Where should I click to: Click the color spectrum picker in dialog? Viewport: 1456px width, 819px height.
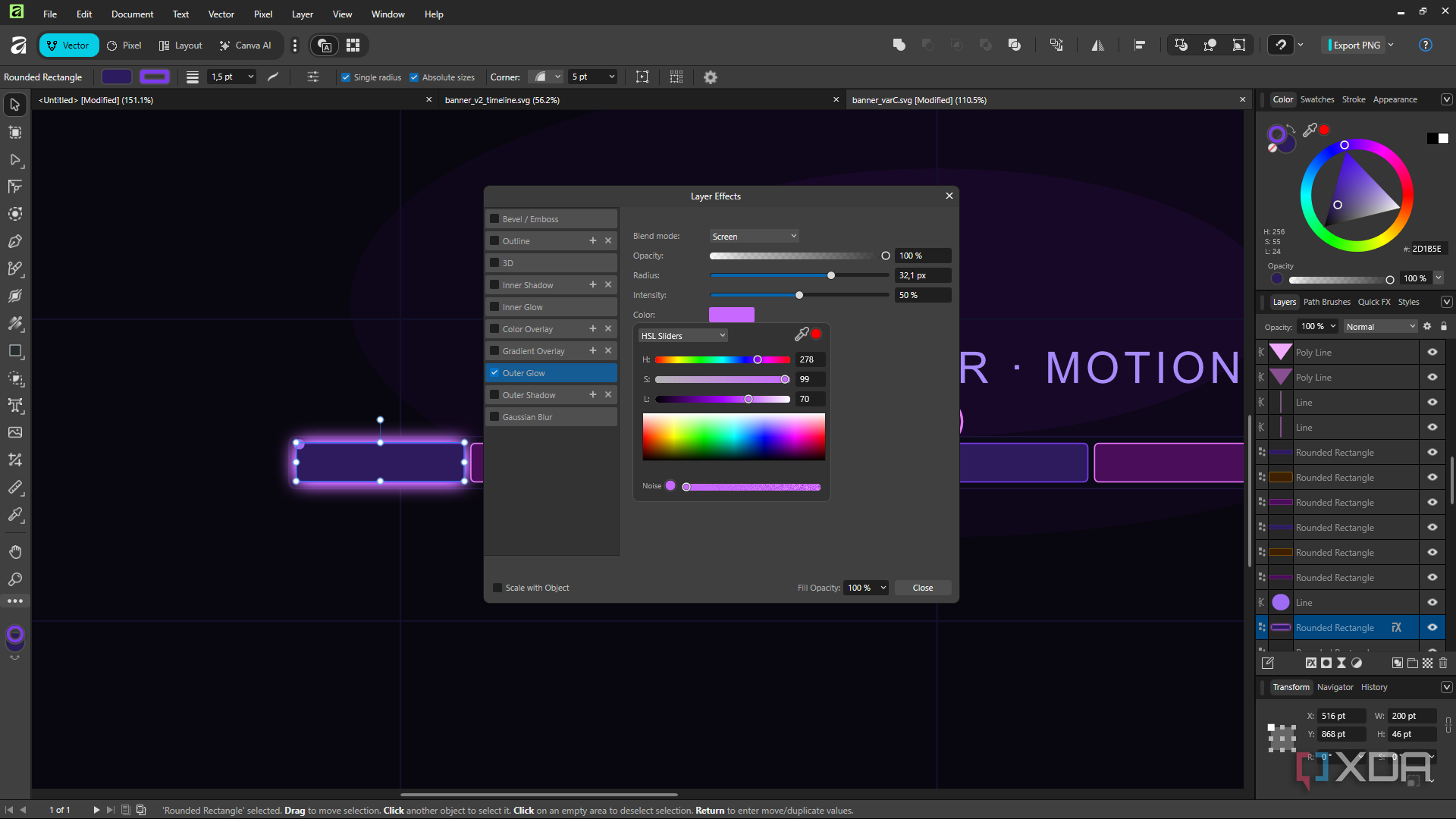point(733,437)
